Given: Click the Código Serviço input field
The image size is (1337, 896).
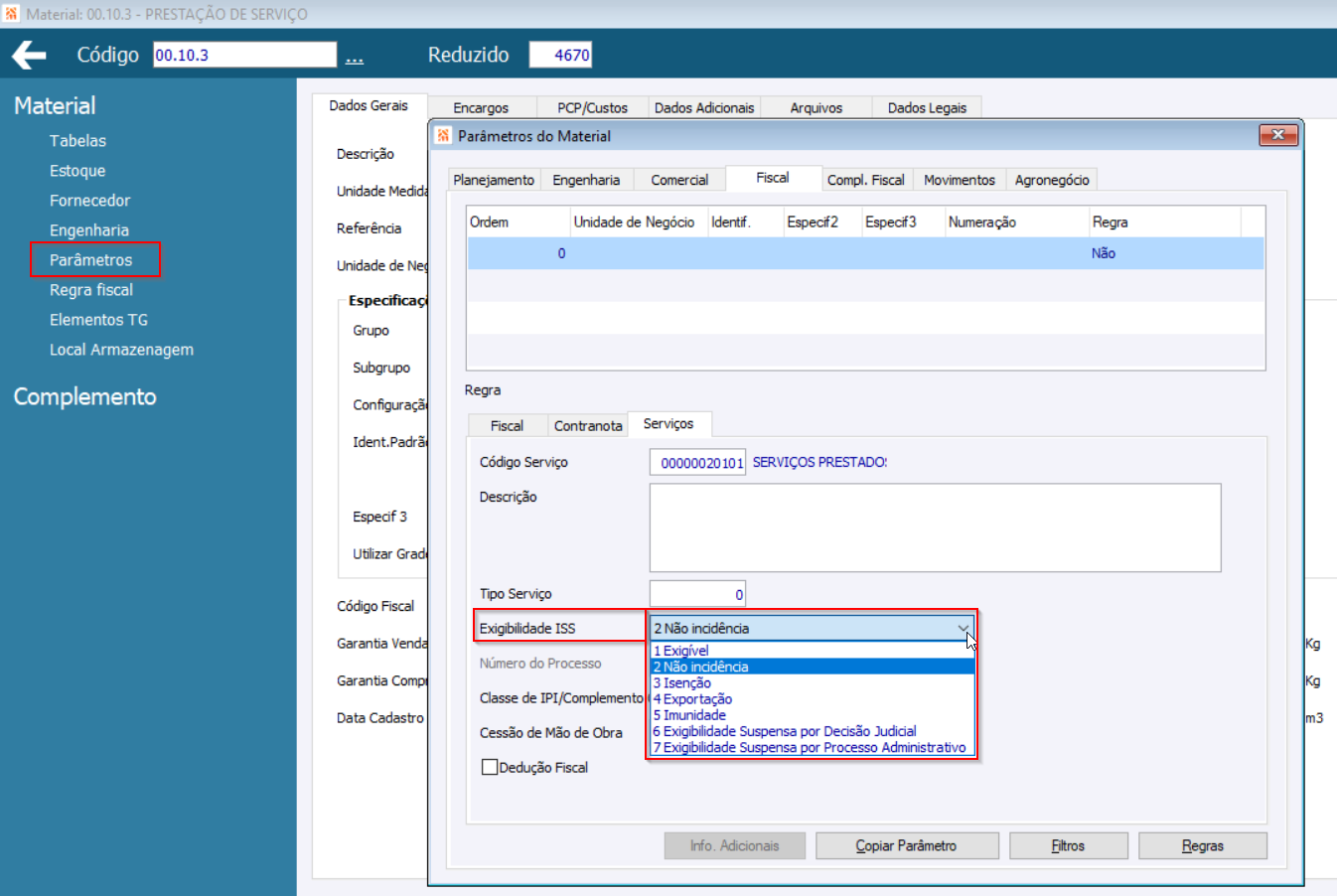Looking at the screenshot, I should [697, 463].
